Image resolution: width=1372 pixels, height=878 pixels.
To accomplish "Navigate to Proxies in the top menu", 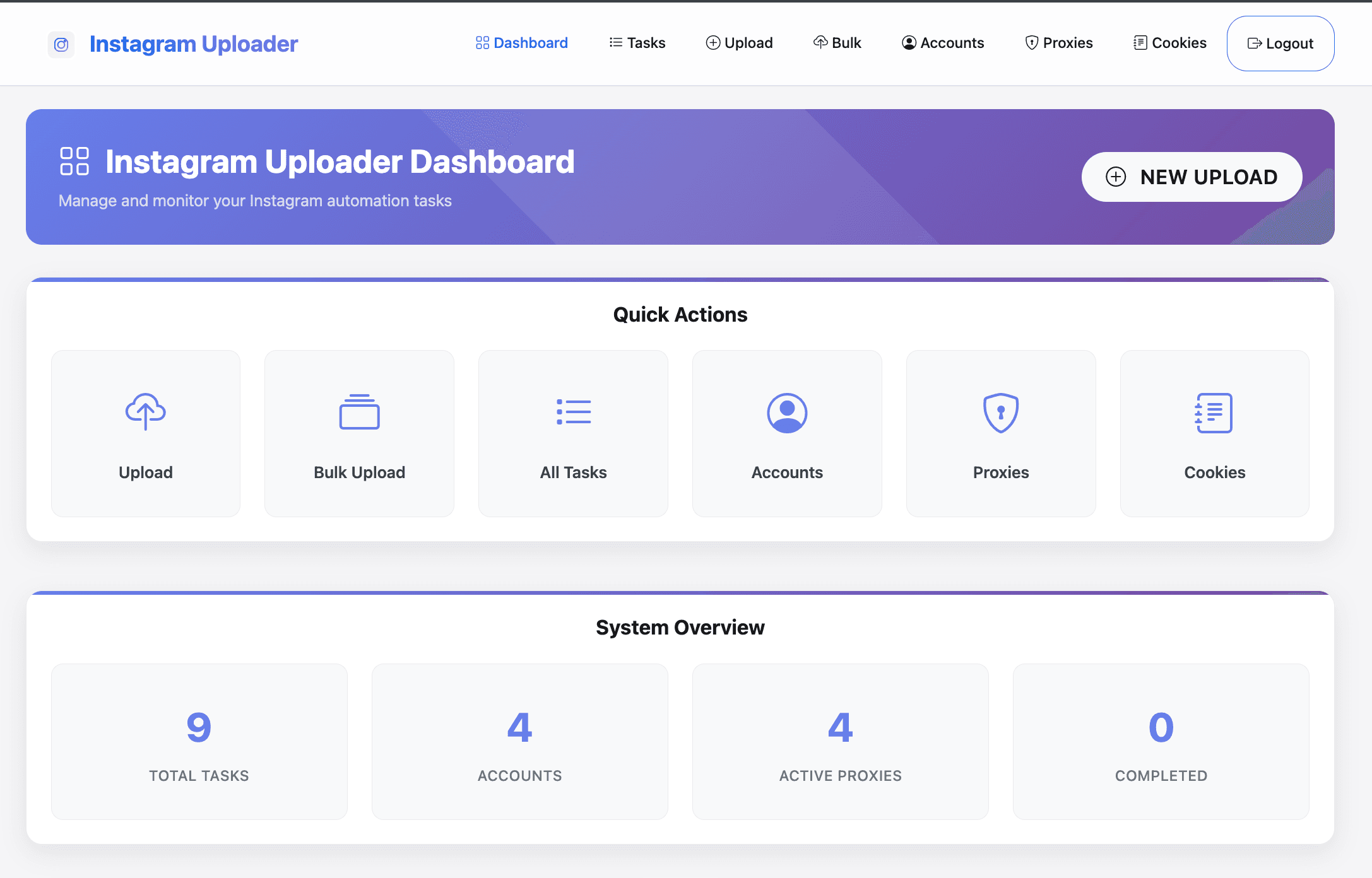I will coord(1058,43).
